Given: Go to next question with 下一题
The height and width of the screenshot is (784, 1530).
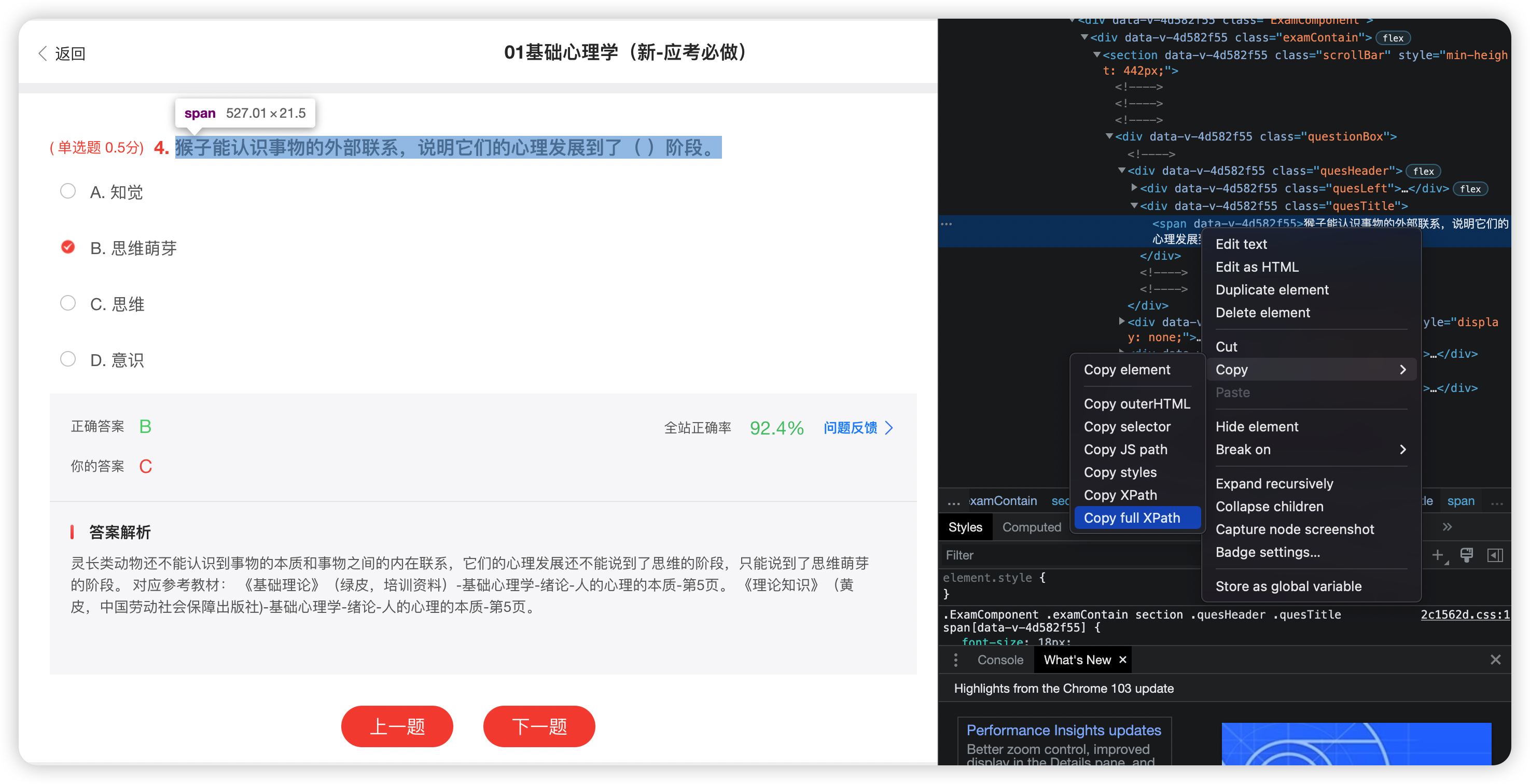Looking at the screenshot, I should [x=539, y=726].
